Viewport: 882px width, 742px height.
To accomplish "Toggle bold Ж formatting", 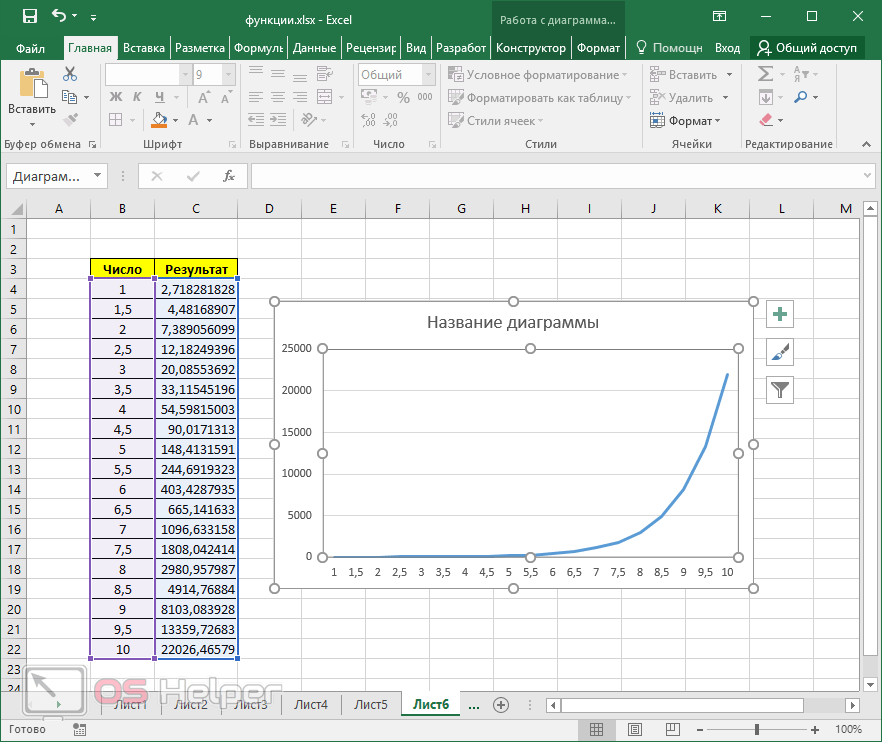I will coord(116,97).
